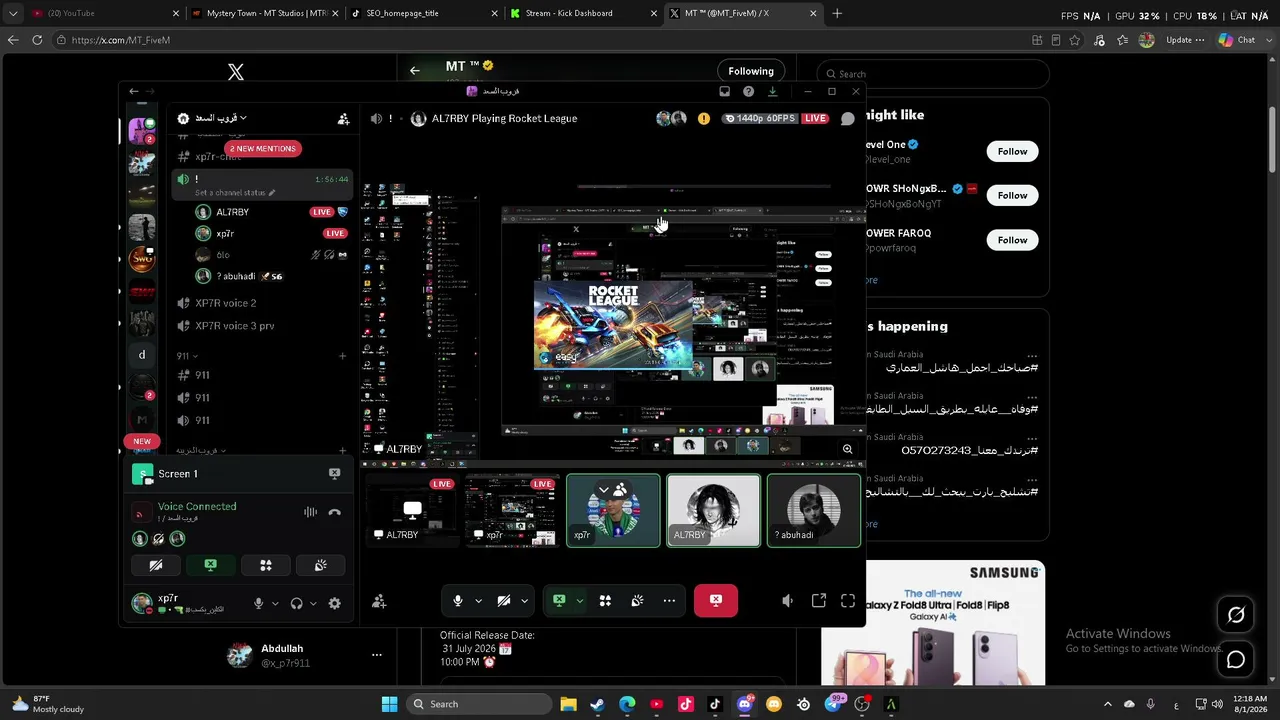1280x720 pixels.
Task: Collapse participants chevron on xp7r tile
Action: (x=604, y=489)
